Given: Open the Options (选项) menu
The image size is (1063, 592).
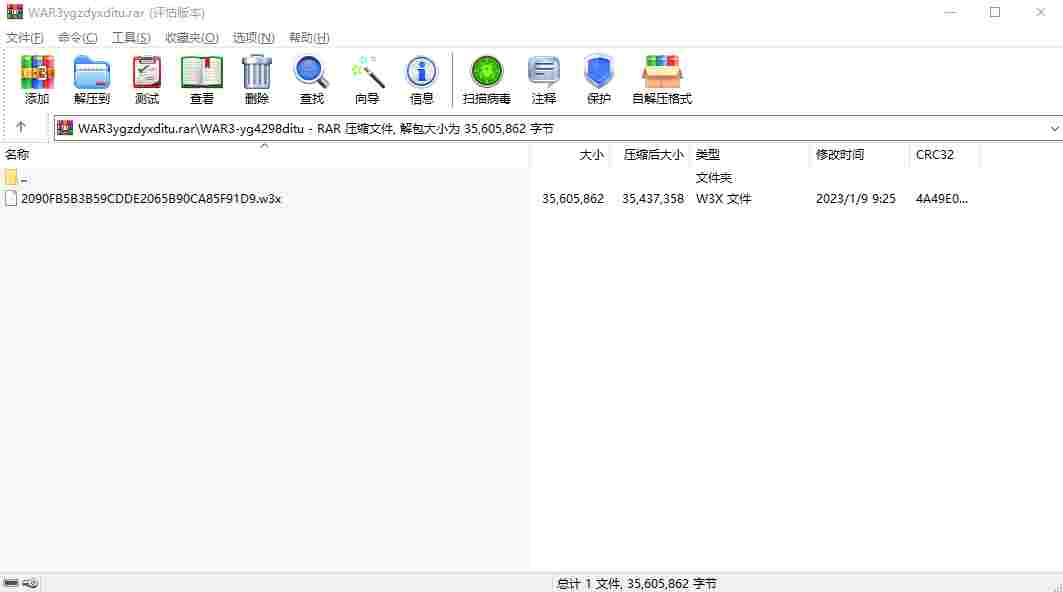Looking at the screenshot, I should (x=254, y=38).
